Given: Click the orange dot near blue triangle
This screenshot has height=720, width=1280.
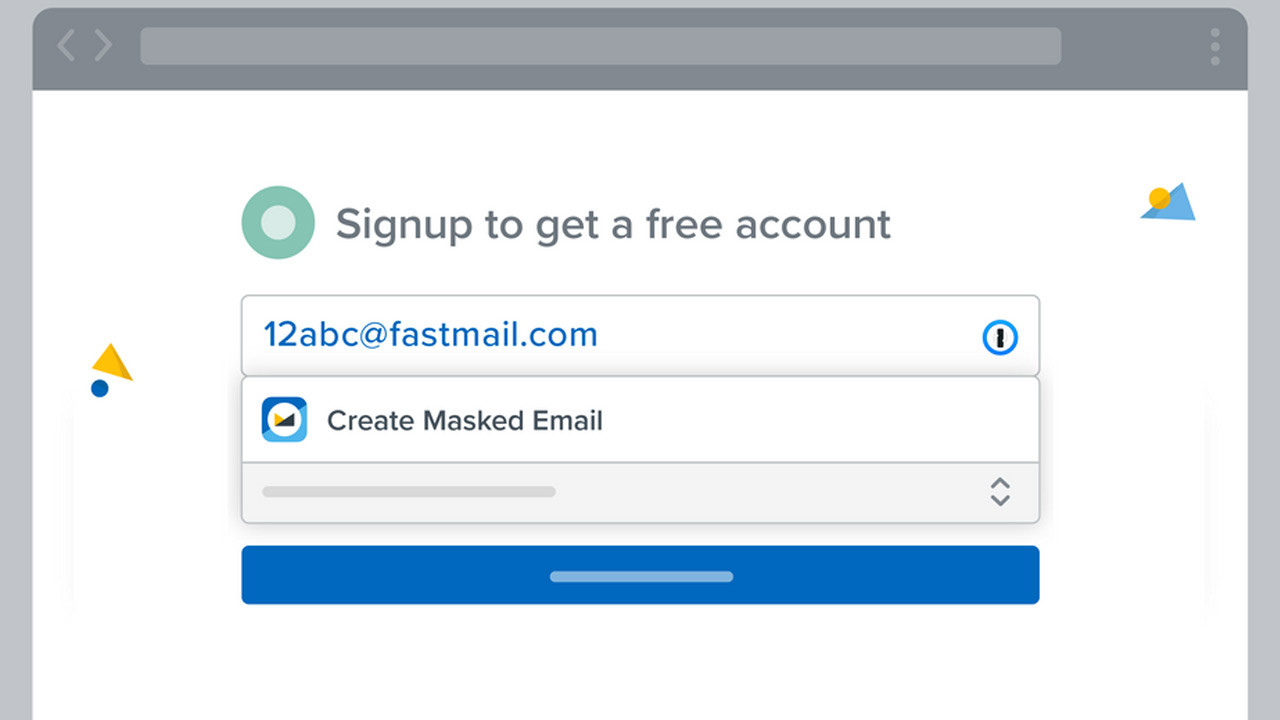Looking at the screenshot, I should pos(1160,198).
